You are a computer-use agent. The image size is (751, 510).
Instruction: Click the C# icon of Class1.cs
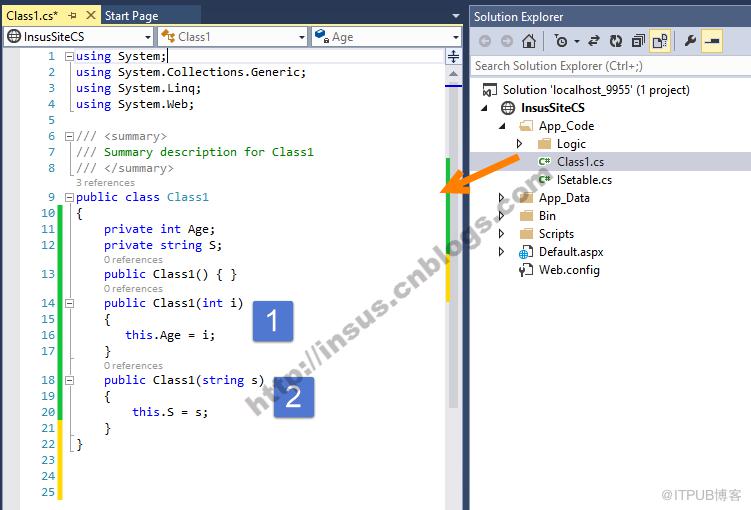(x=544, y=162)
